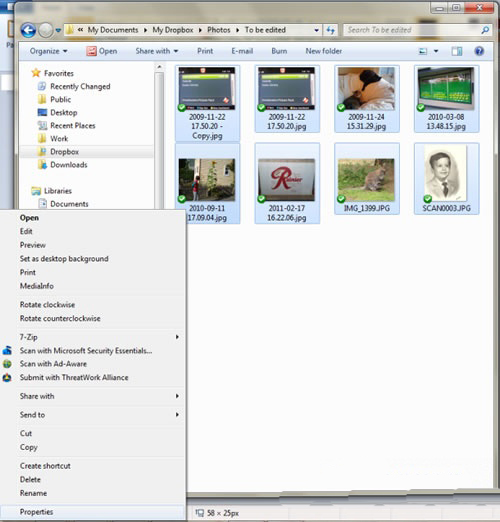This screenshot has height=522, width=500.
Task: Click Print in the toolbar
Action: pyautogui.click(x=205, y=51)
